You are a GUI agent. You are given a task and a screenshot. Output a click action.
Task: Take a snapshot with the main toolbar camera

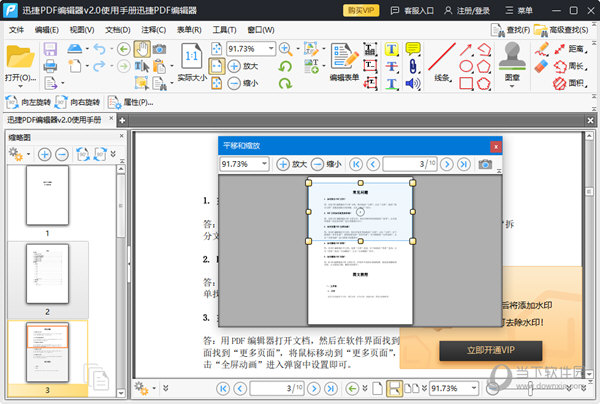click(x=159, y=49)
